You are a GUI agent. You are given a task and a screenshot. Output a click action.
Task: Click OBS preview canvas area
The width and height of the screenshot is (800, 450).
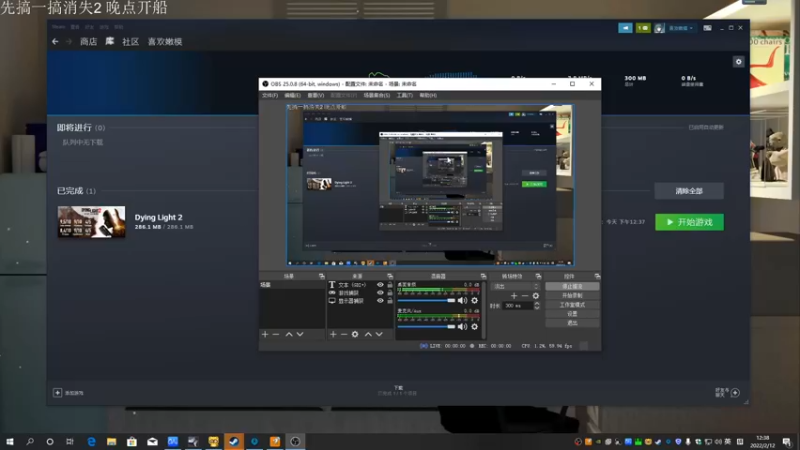pyautogui.click(x=430, y=185)
